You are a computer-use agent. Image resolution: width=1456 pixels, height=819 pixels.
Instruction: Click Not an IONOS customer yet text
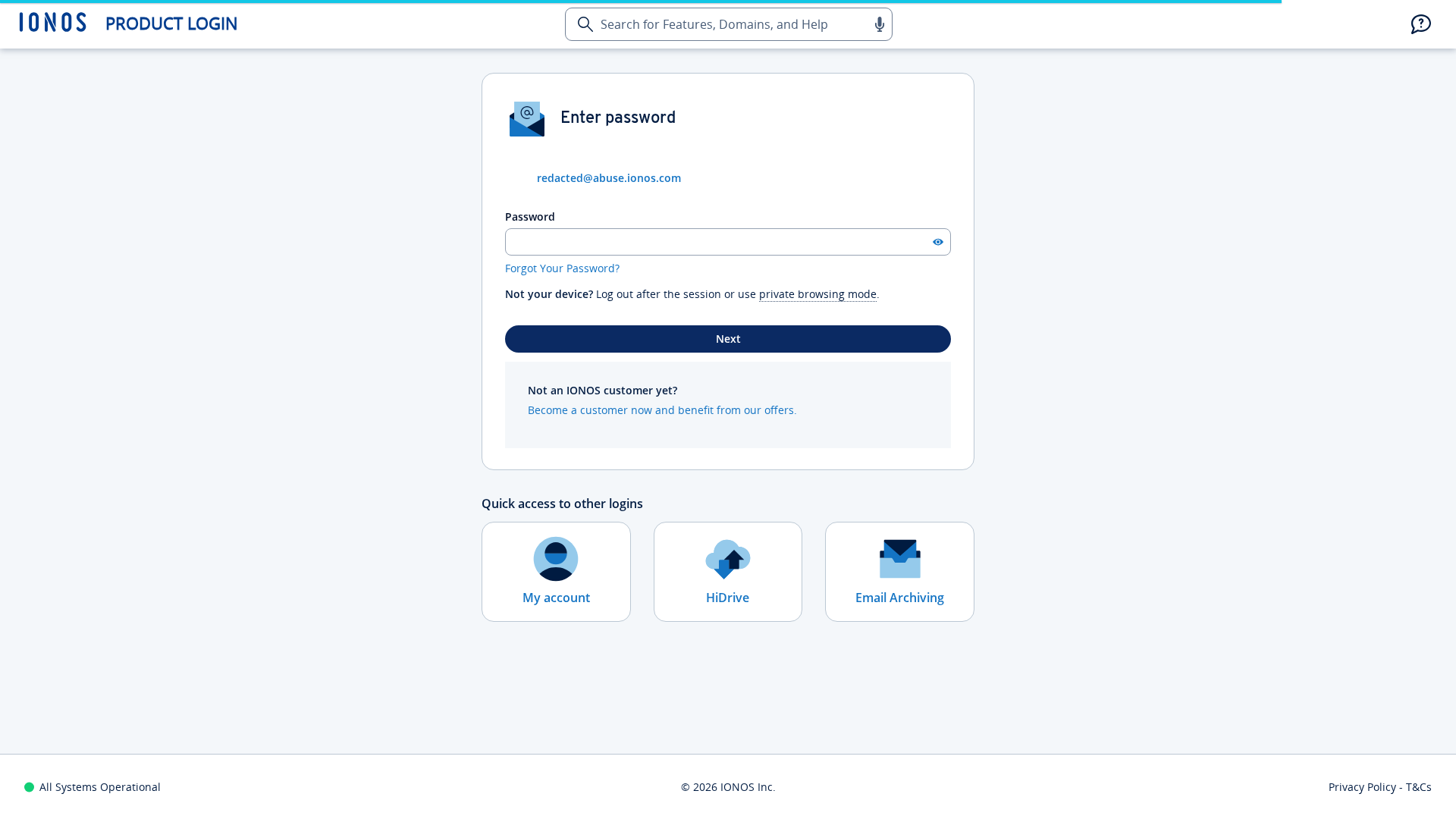tap(603, 391)
